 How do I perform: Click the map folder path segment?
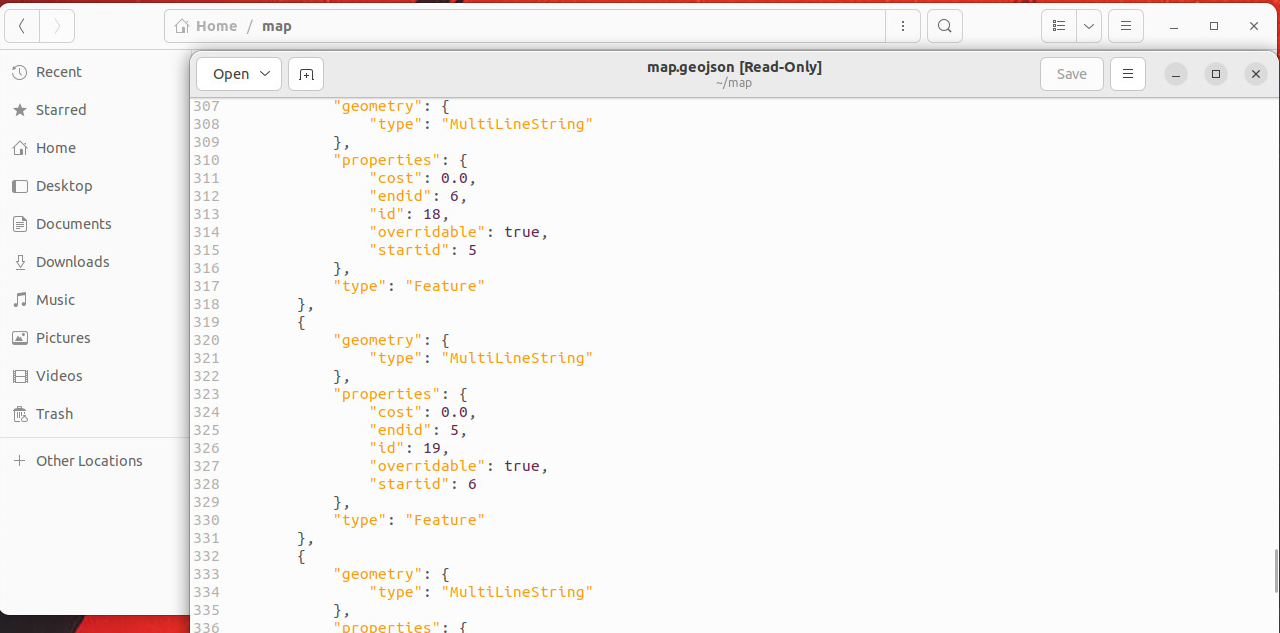[277, 26]
